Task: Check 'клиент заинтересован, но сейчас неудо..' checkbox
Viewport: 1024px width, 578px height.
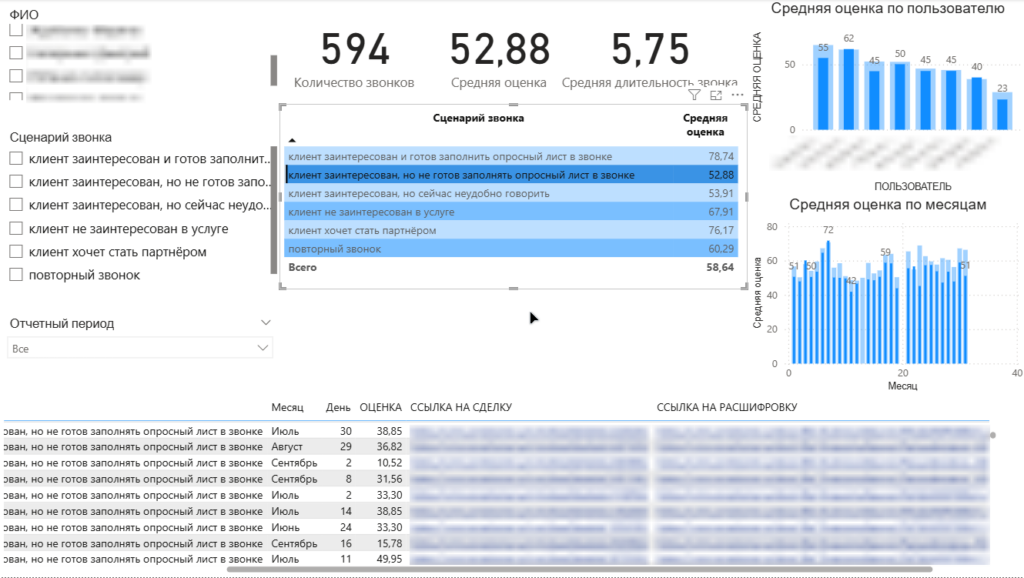Action: tap(16, 204)
